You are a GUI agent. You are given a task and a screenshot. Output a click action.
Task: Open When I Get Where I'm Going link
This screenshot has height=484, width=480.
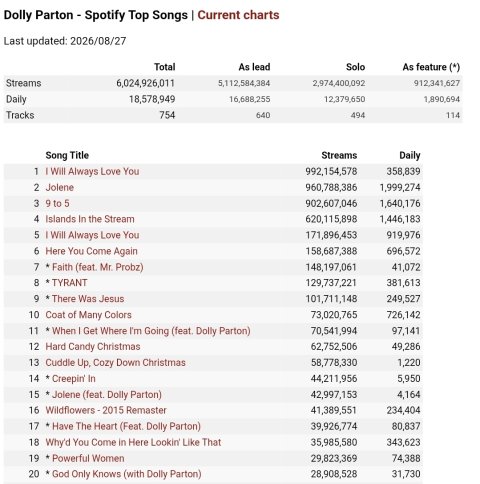click(151, 331)
